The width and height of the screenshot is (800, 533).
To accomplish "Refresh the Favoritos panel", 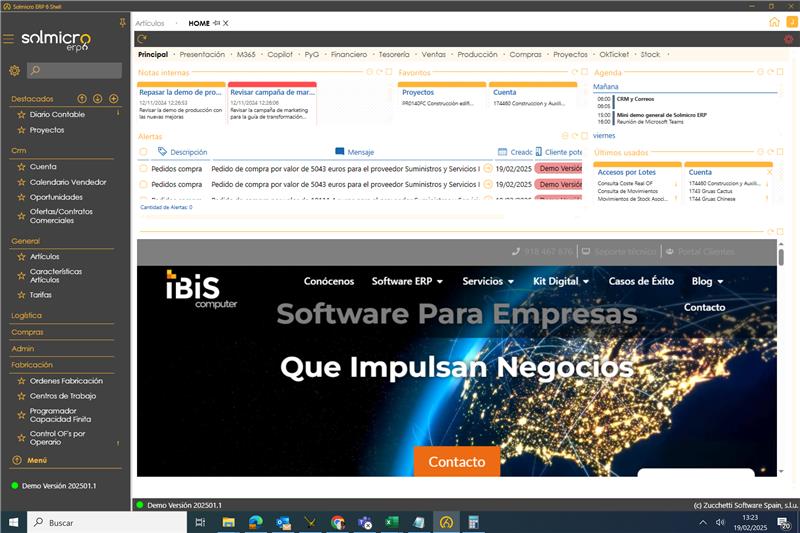I will 575,72.
